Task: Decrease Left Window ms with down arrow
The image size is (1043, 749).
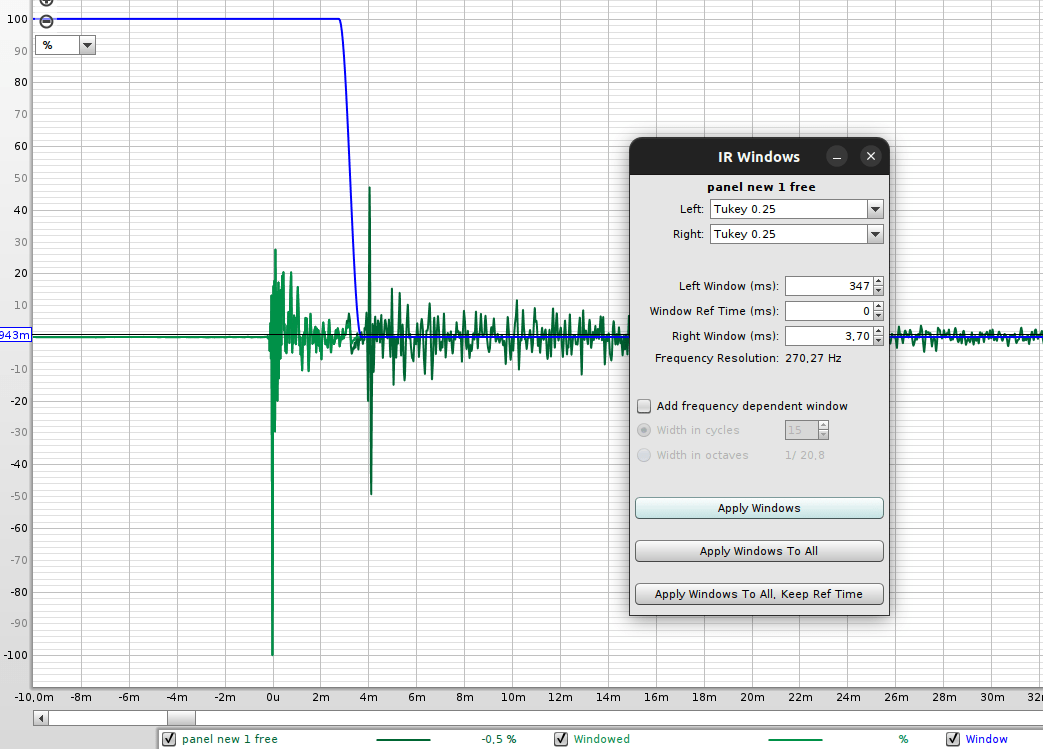Action: (879, 291)
